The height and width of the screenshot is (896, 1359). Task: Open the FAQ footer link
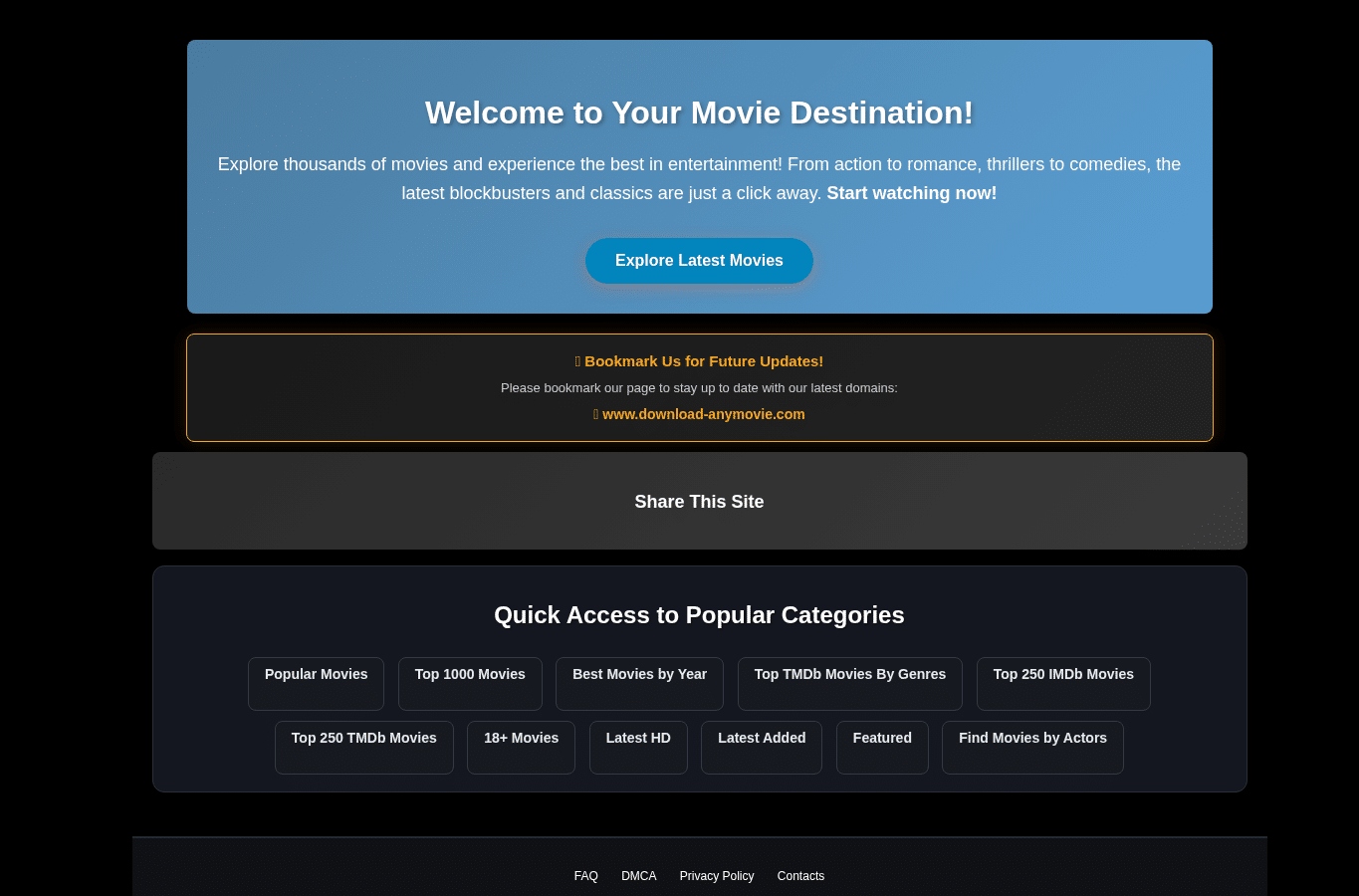click(586, 876)
